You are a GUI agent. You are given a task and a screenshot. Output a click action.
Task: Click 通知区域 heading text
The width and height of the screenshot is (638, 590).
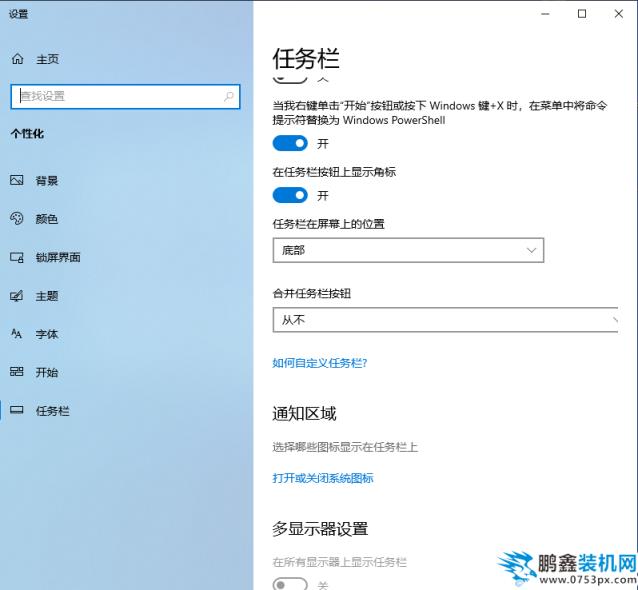[x=304, y=413]
